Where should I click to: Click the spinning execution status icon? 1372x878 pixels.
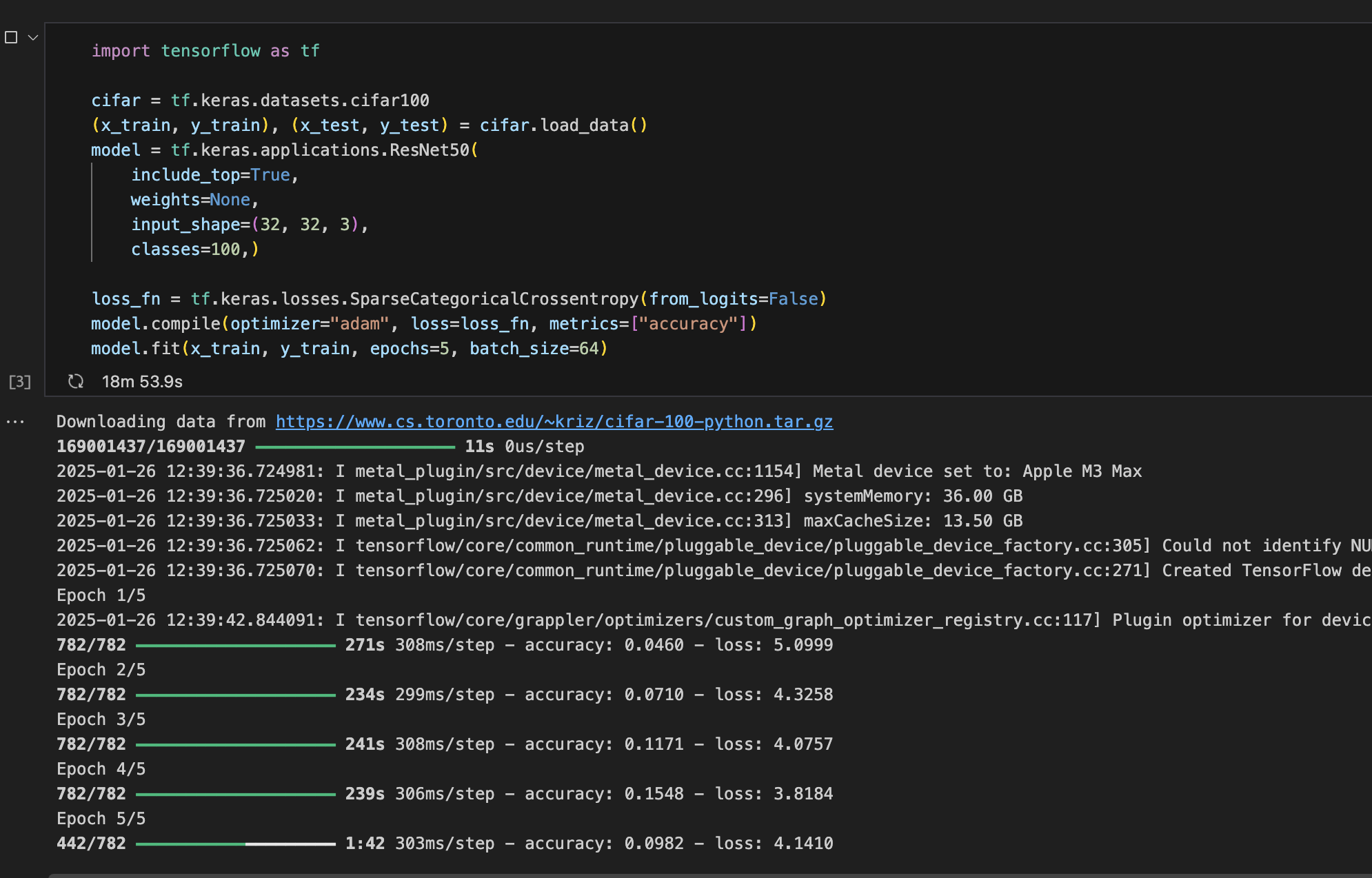click(x=76, y=381)
